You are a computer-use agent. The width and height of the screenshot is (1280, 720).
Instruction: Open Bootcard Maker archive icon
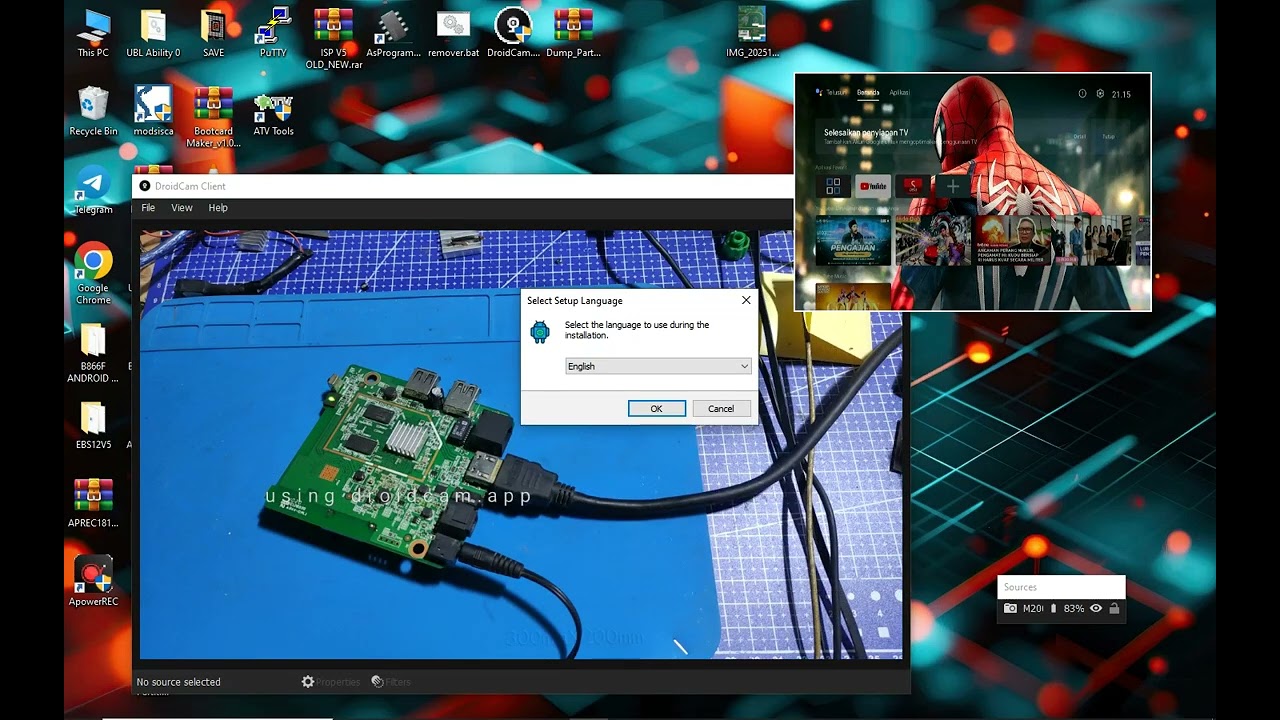click(213, 117)
